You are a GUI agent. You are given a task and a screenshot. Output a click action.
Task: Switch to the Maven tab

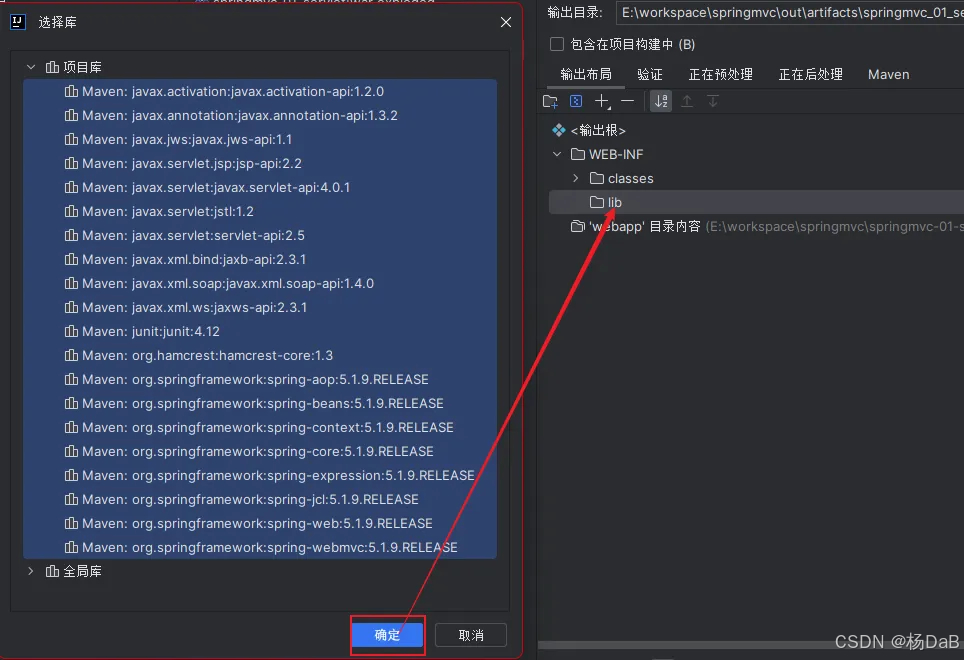click(888, 74)
